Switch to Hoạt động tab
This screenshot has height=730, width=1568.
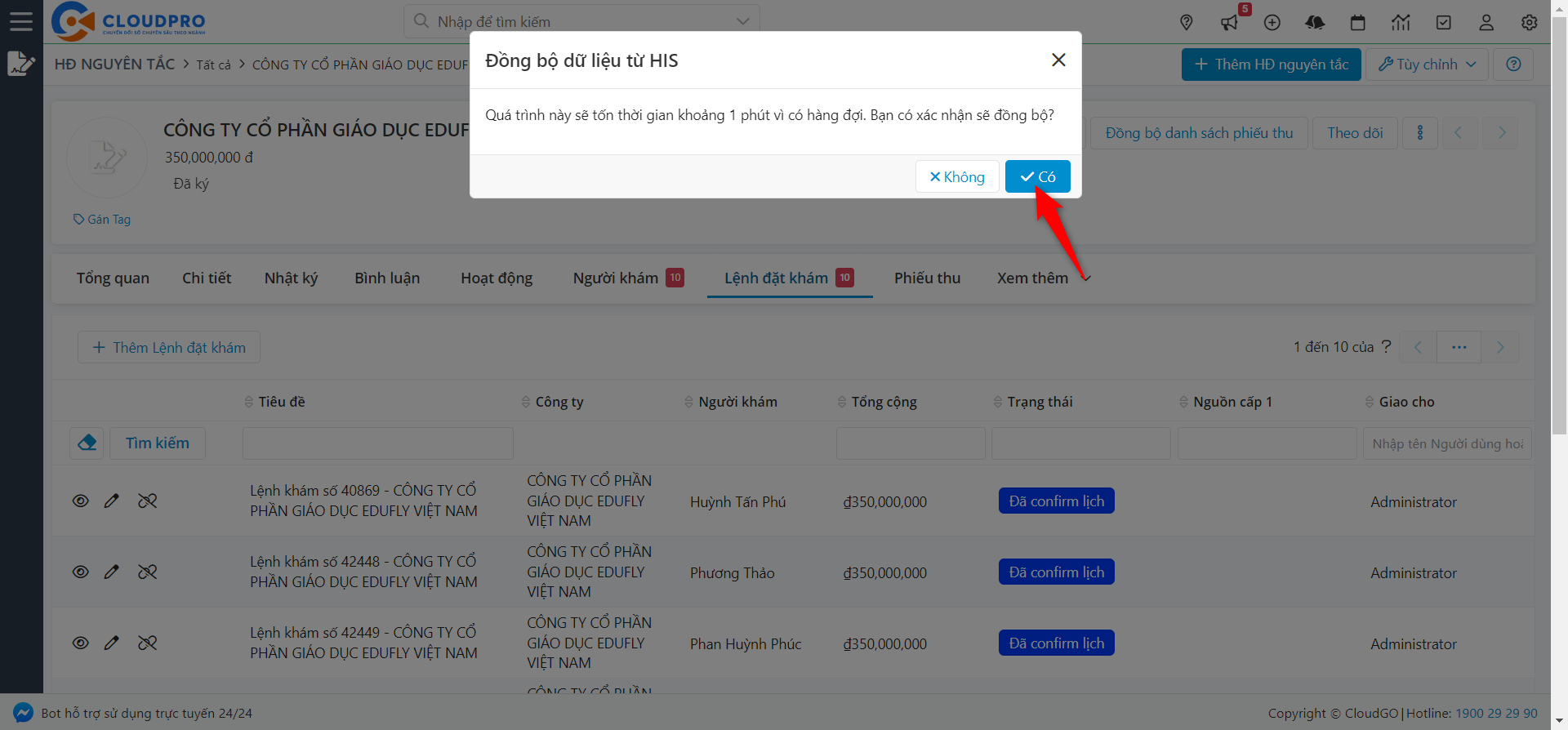point(497,278)
